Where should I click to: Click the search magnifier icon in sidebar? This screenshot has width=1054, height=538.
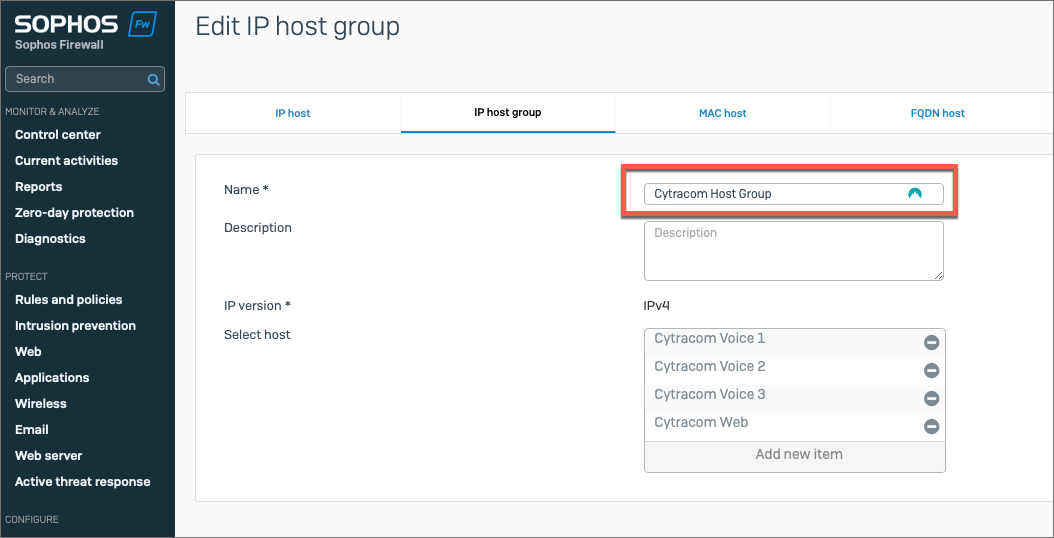point(153,79)
